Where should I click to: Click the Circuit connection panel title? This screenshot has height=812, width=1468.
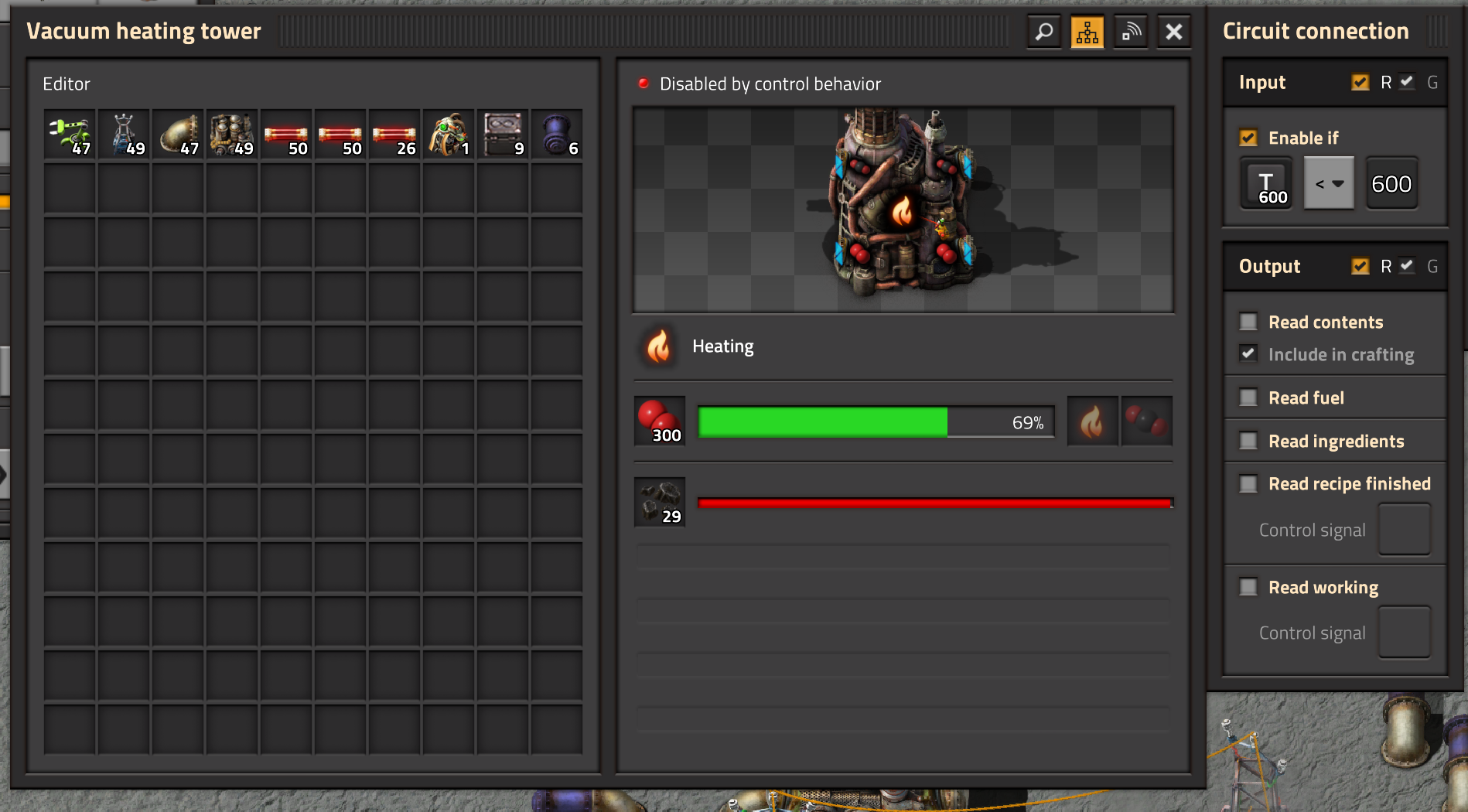tap(1316, 32)
